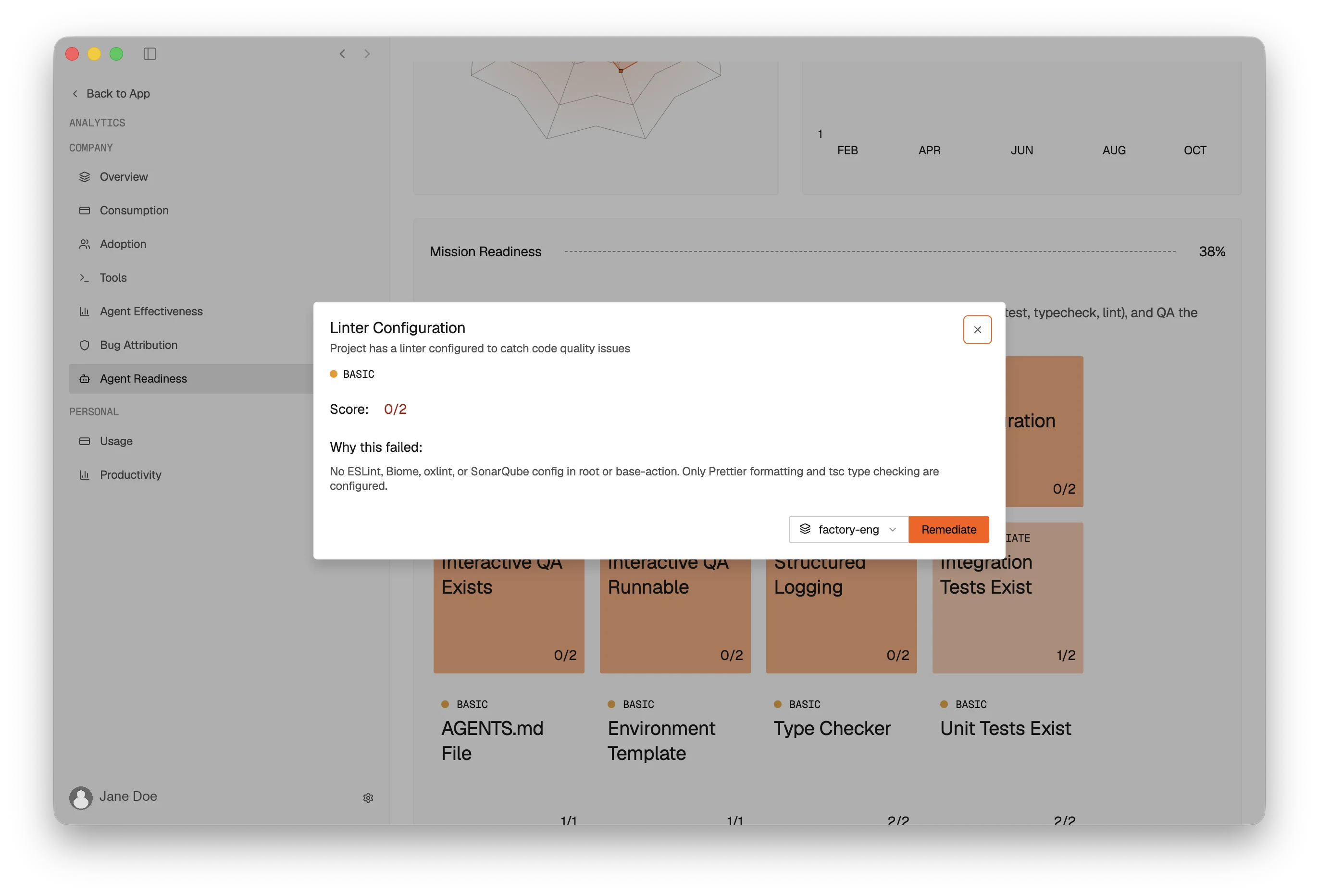Viewport: 1319px width, 896px height.
Task: Open the Type Checker card
Action: (x=841, y=758)
